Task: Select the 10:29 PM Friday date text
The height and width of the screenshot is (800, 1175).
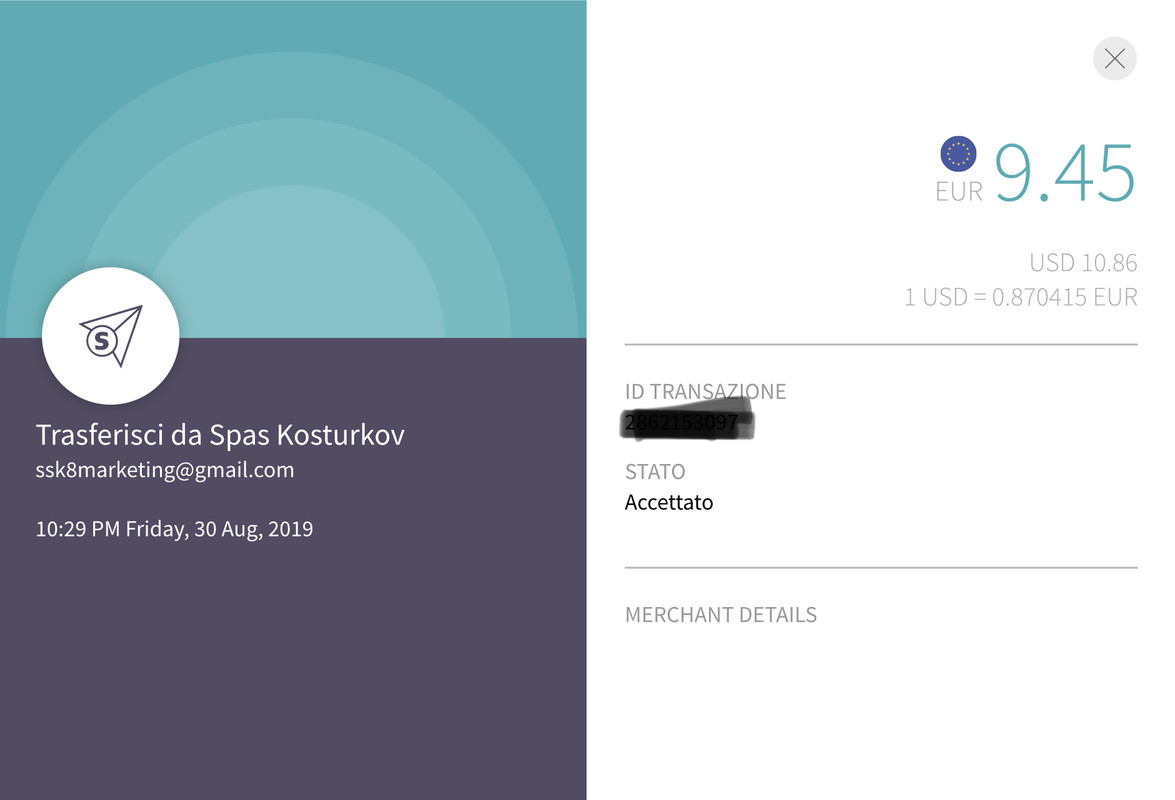Action: click(x=174, y=529)
